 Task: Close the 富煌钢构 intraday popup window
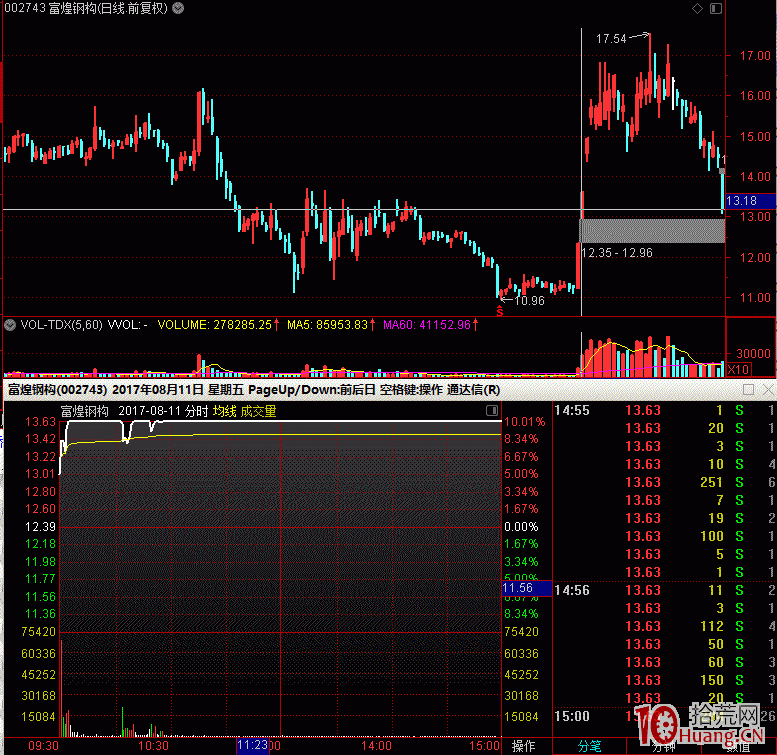(x=769, y=390)
